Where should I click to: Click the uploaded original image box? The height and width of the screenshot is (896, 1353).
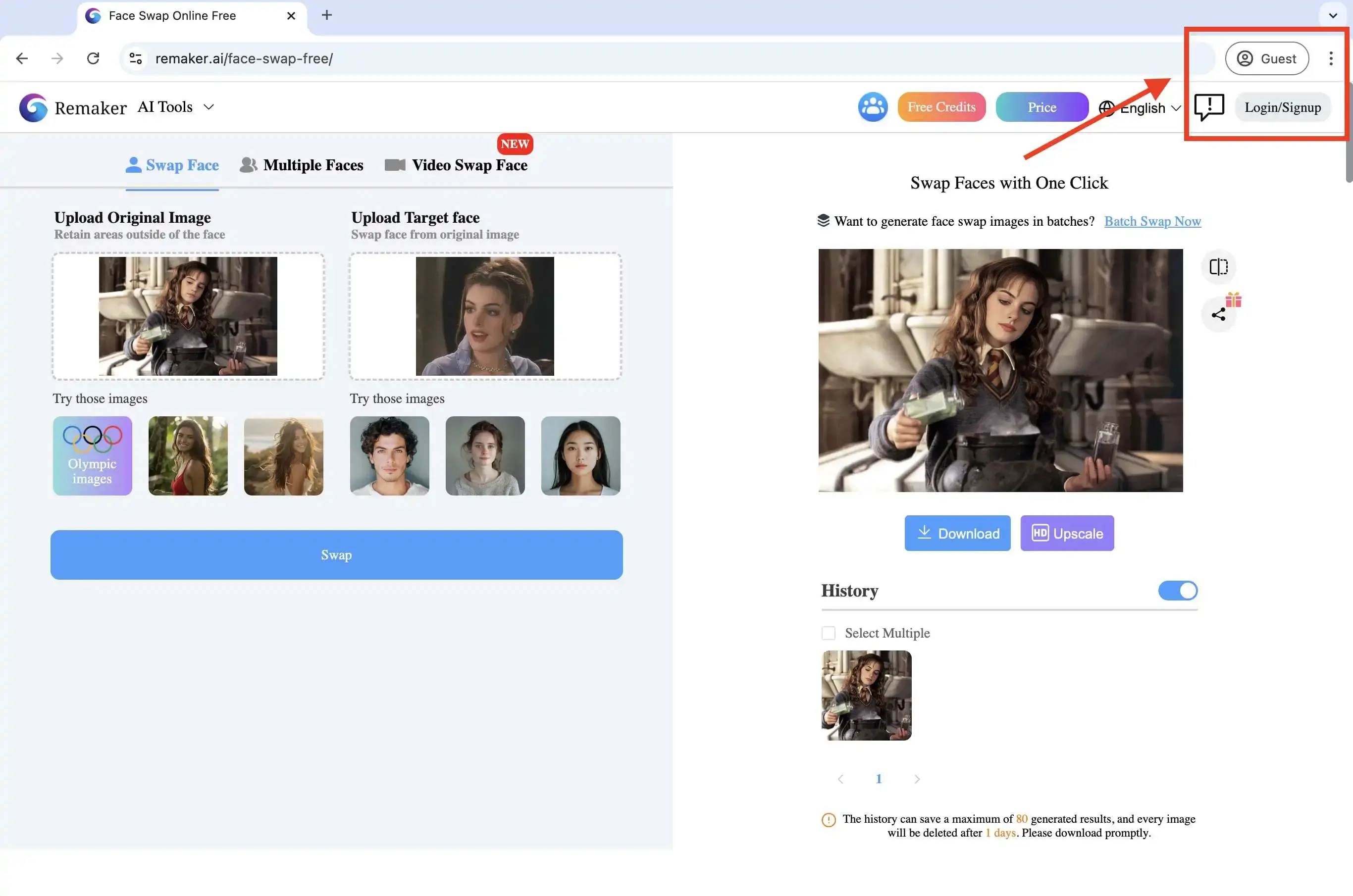188,316
